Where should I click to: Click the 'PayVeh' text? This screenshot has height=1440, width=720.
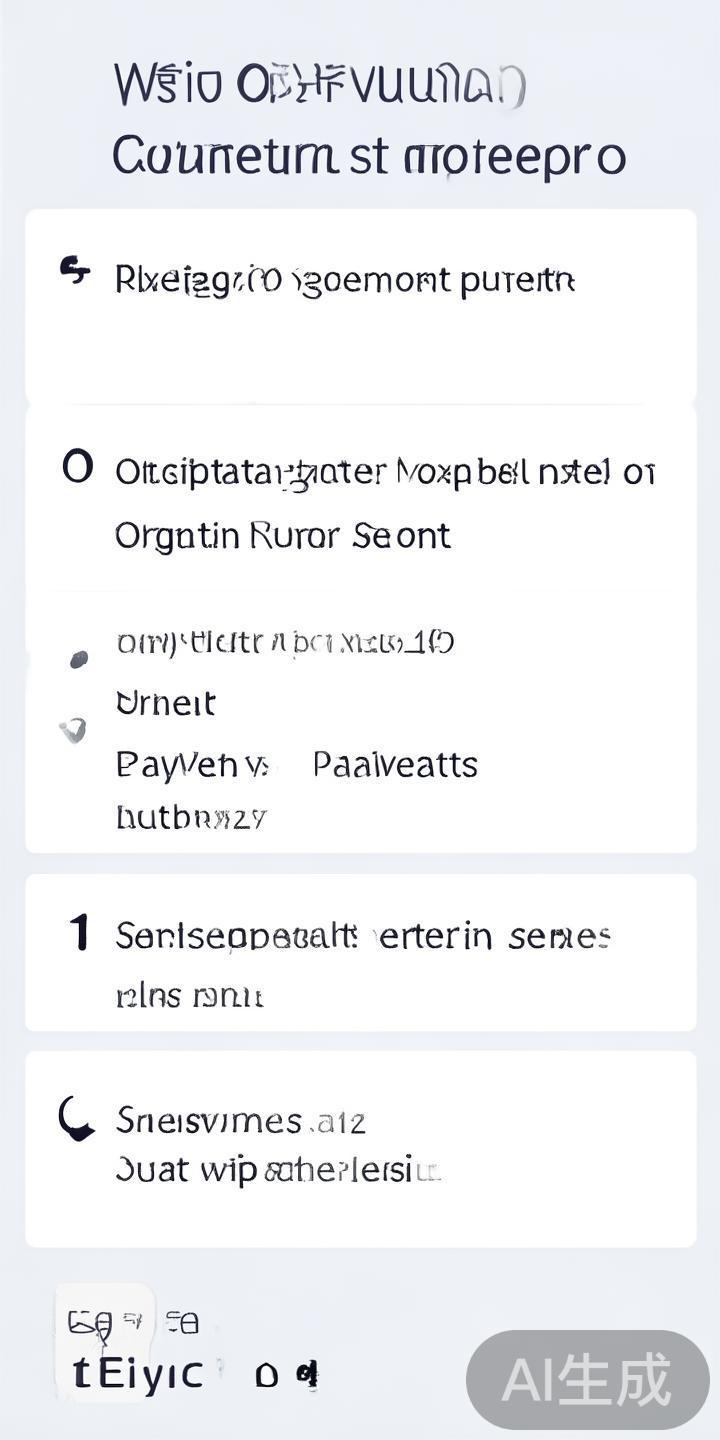(x=191, y=765)
